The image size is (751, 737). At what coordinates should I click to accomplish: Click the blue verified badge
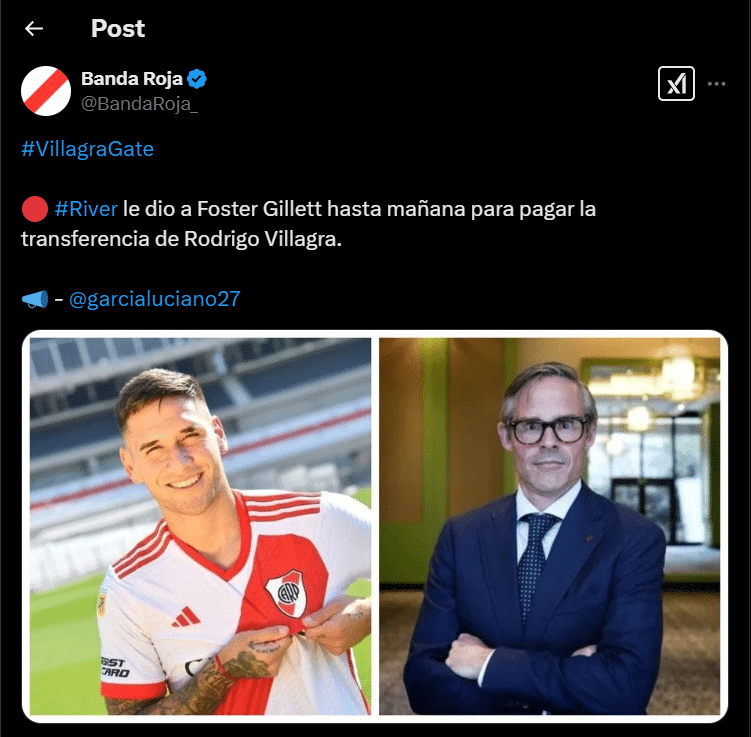tap(197, 79)
